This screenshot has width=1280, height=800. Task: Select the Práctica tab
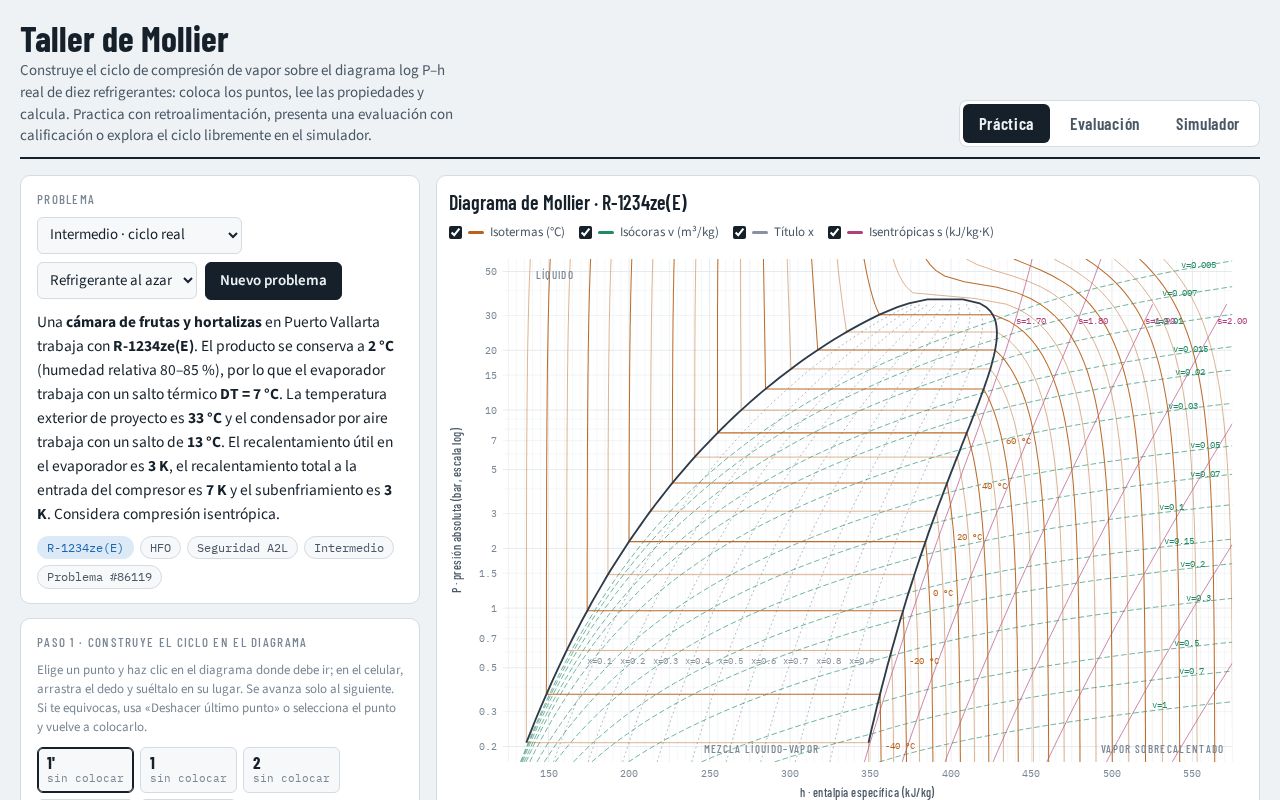pos(1006,124)
